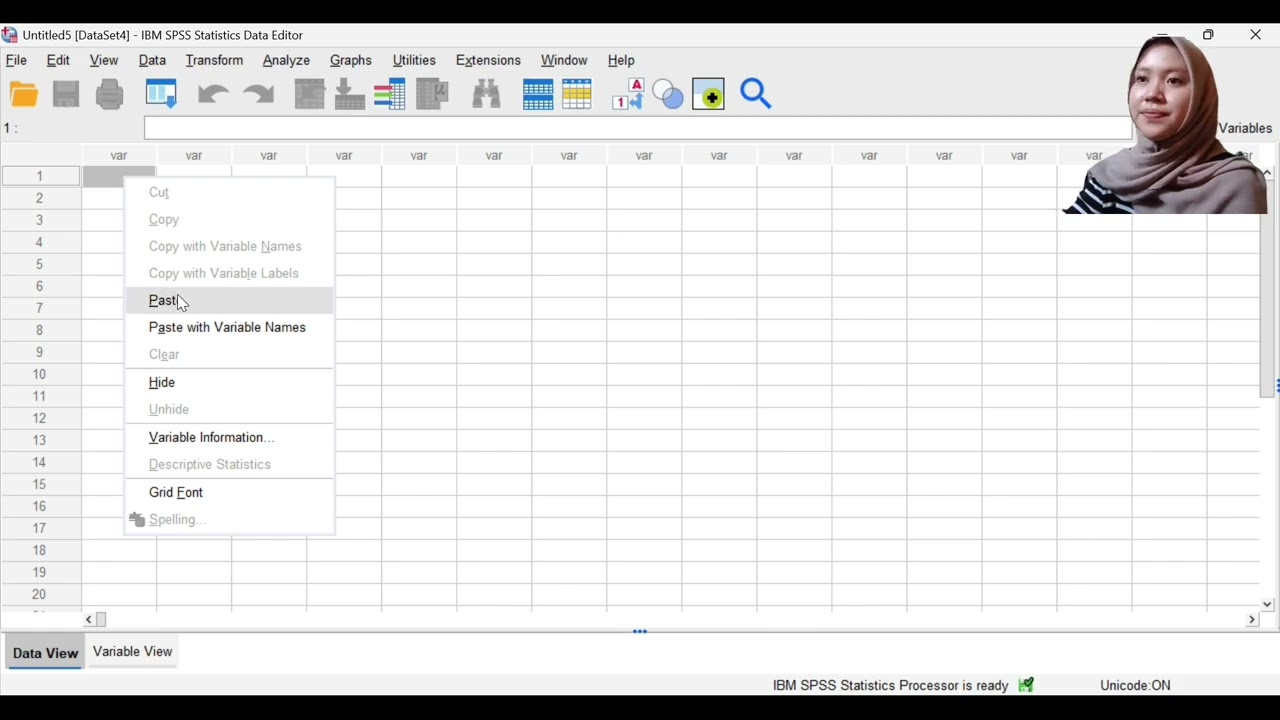Open the Analyze menu
Viewport: 1280px width, 720px height.
[x=286, y=60]
